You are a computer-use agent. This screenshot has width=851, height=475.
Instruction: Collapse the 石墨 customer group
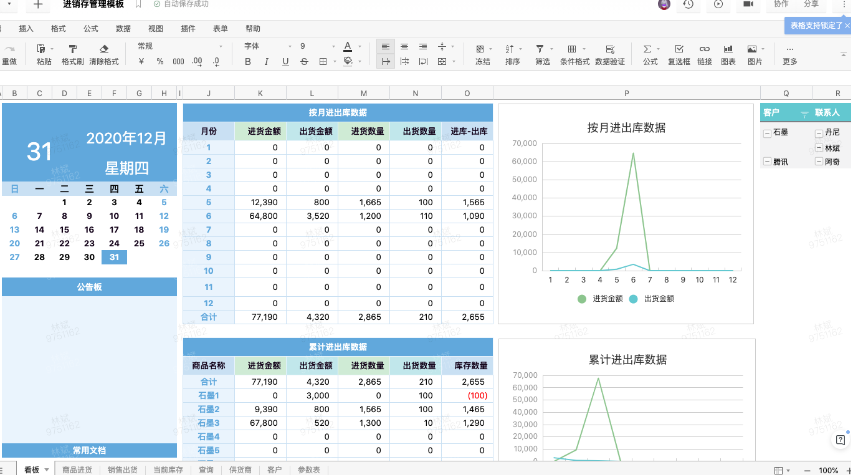pyautogui.click(x=767, y=133)
